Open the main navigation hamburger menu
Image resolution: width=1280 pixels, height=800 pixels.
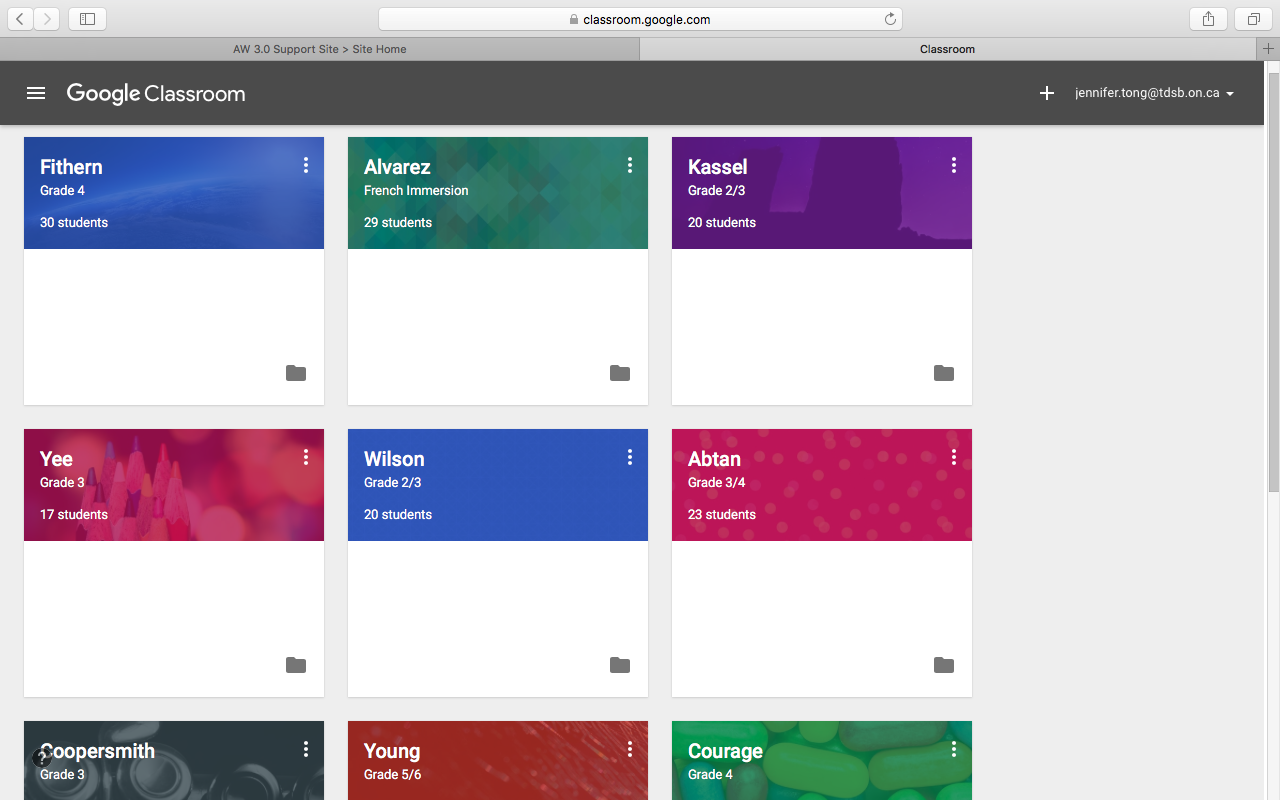(x=36, y=93)
